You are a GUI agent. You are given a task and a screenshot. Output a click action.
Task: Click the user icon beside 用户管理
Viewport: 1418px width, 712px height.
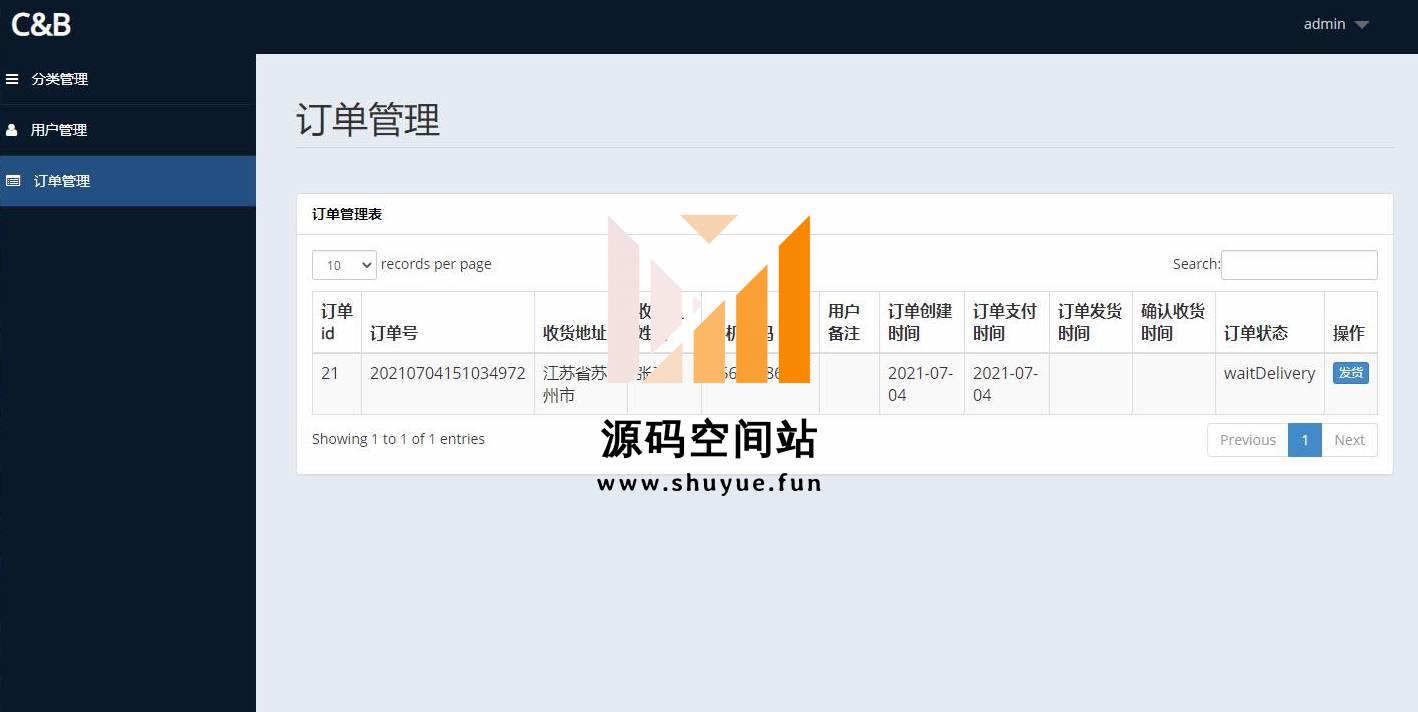12,130
